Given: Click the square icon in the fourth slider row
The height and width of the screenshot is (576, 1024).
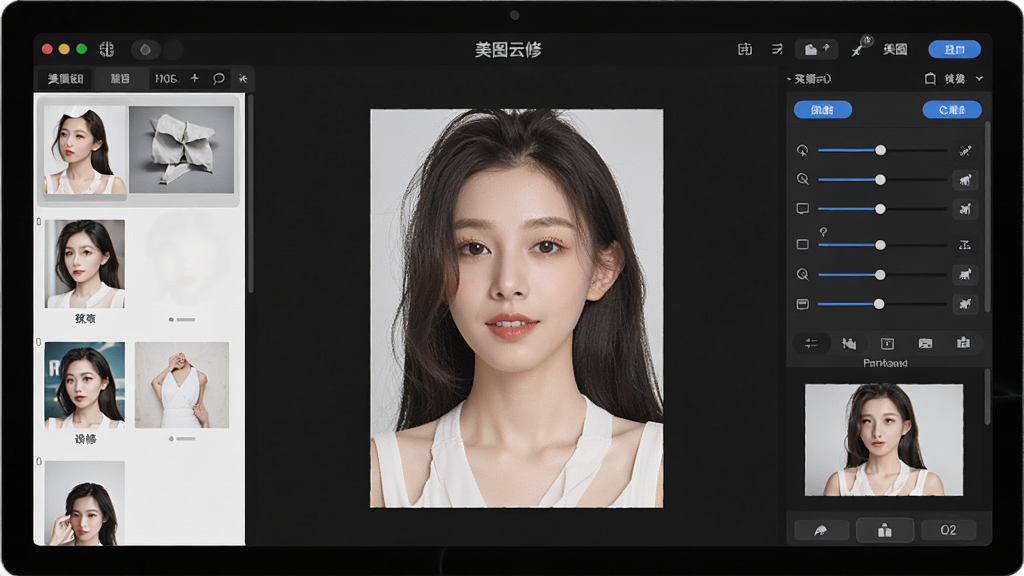Looking at the screenshot, I should coord(803,244).
